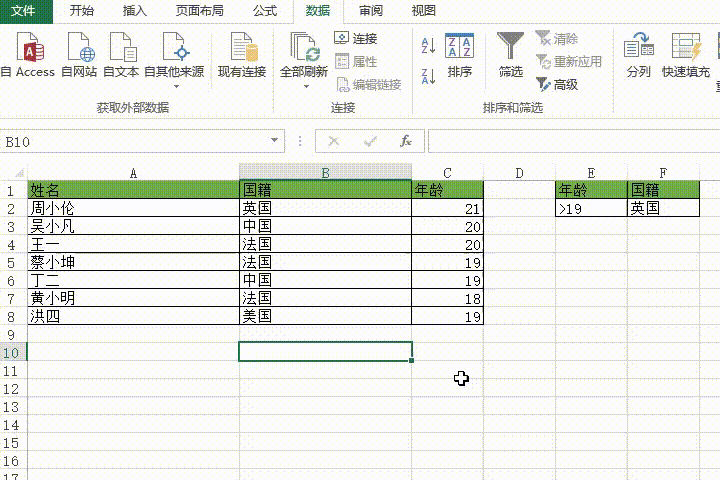Select column B header
720x480 pixels.
coord(325,173)
